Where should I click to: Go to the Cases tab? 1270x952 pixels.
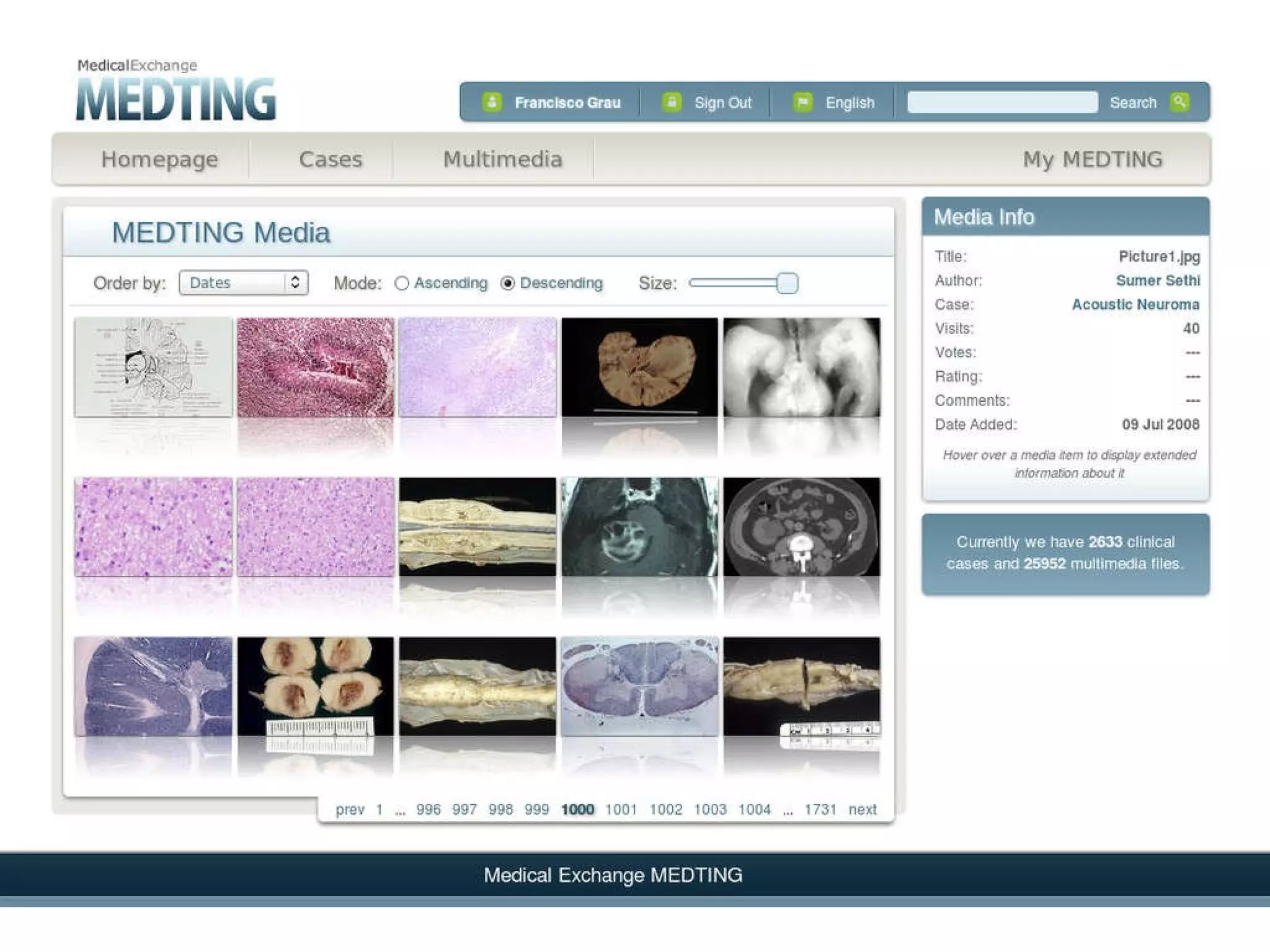click(x=331, y=159)
